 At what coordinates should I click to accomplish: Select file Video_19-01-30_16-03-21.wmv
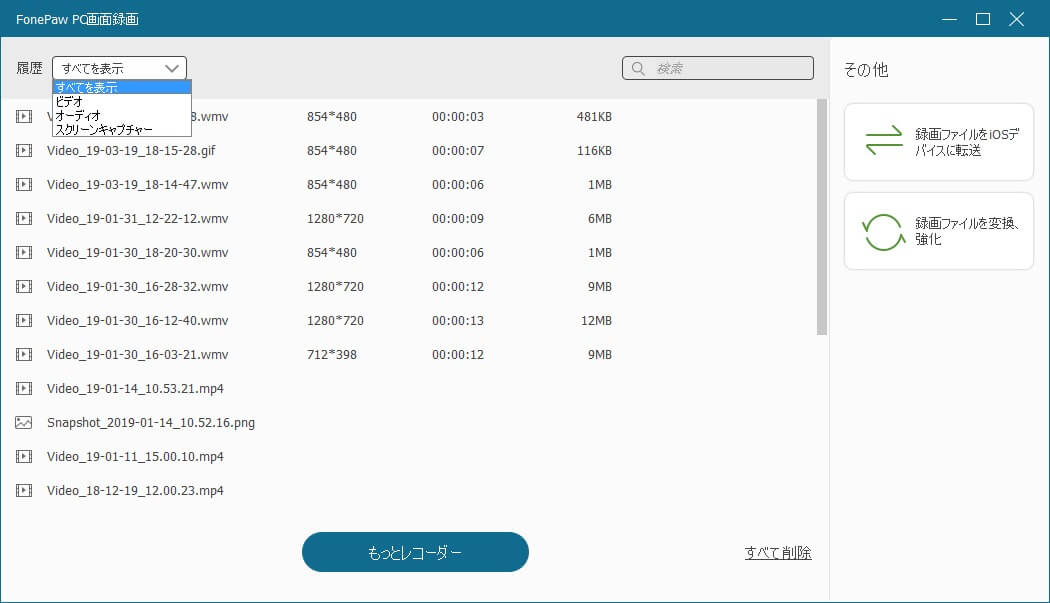[137, 354]
